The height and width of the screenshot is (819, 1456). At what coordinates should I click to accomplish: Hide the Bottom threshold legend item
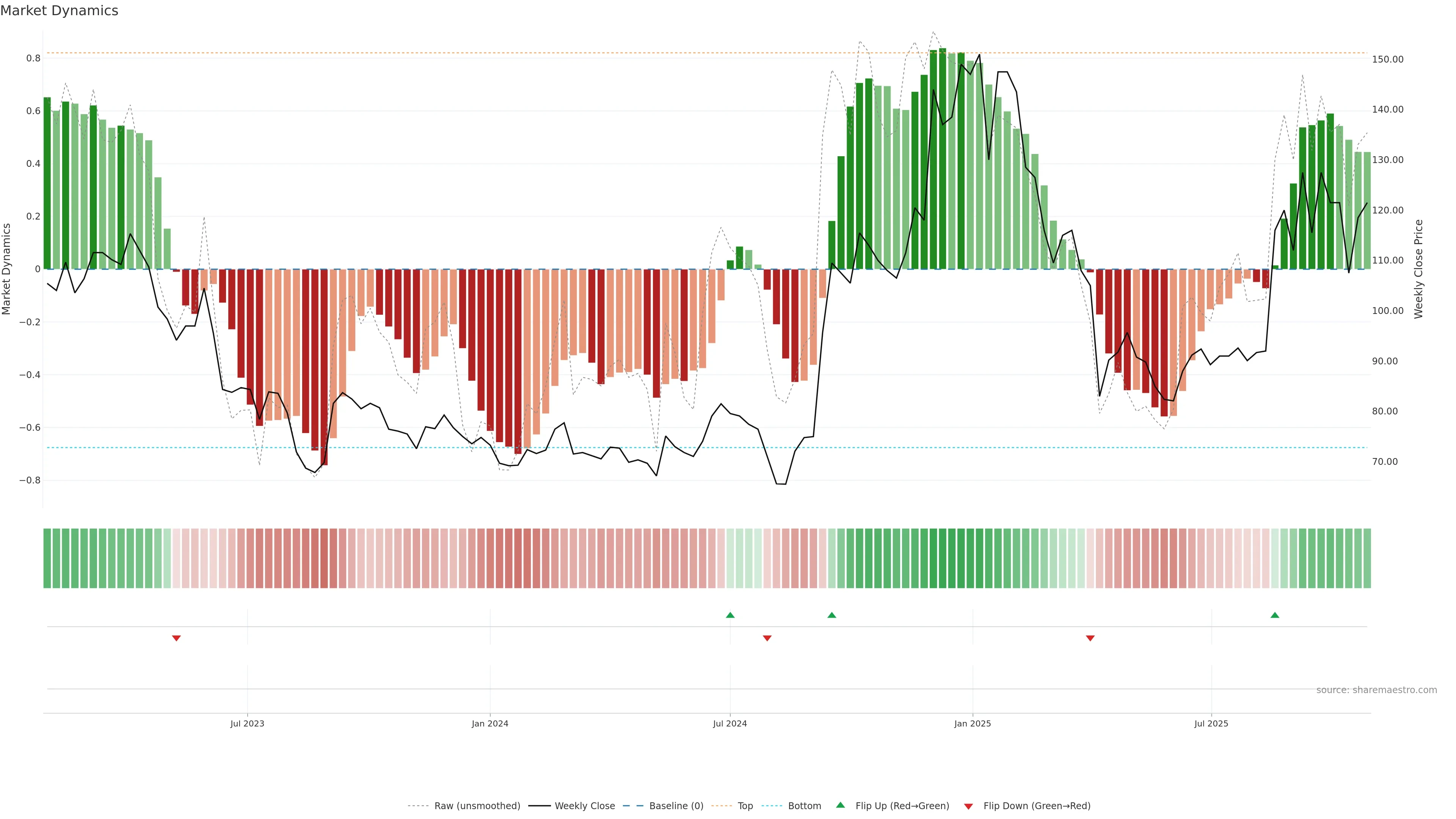(x=804, y=806)
